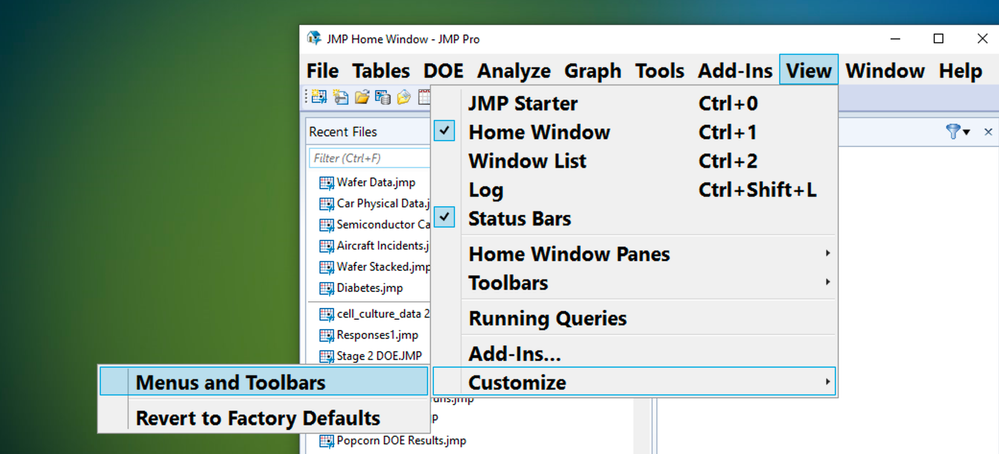Maximize the JMP Home Window
The height and width of the screenshot is (454, 999).
coord(938,39)
